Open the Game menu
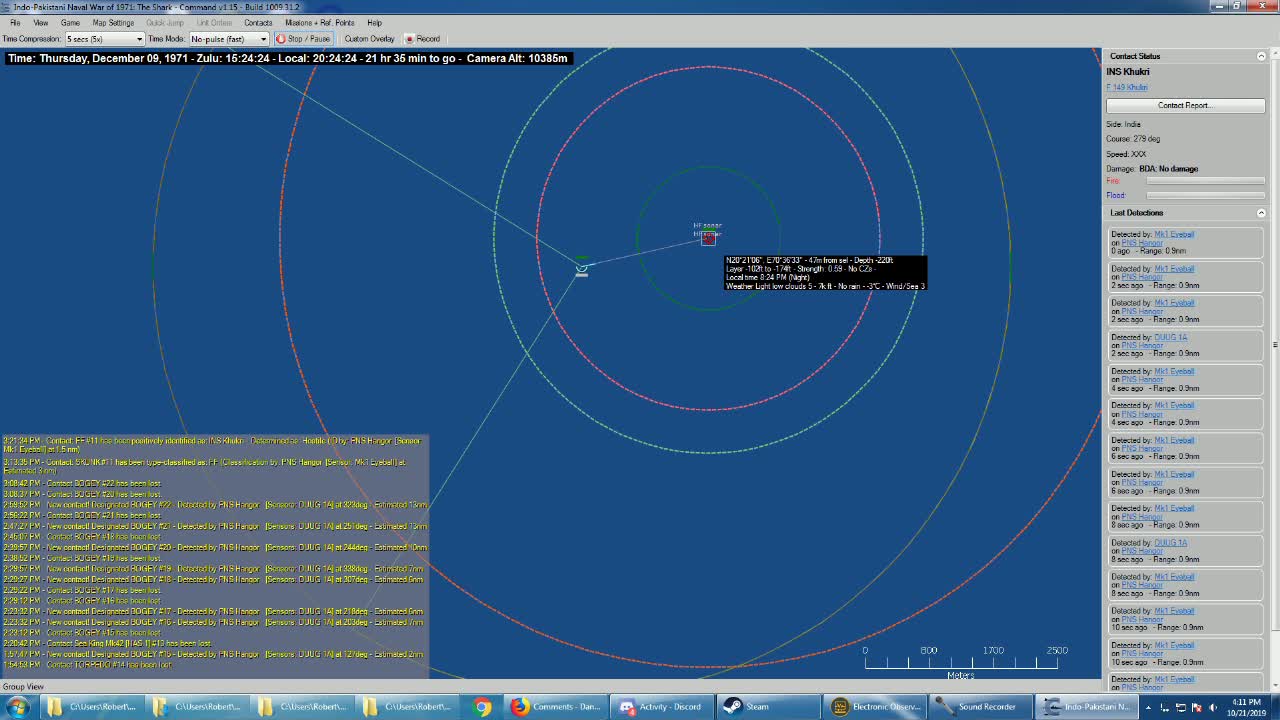The width and height of the screenshot is (1280, 720). (70, 22)
